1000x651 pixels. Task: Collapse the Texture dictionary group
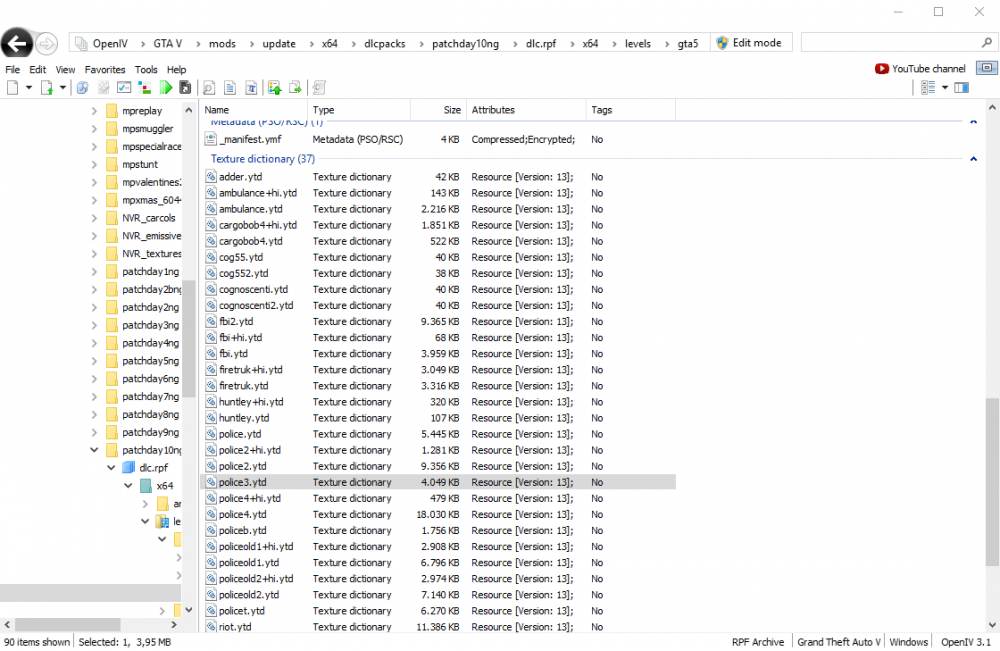(x=973, y=159)
